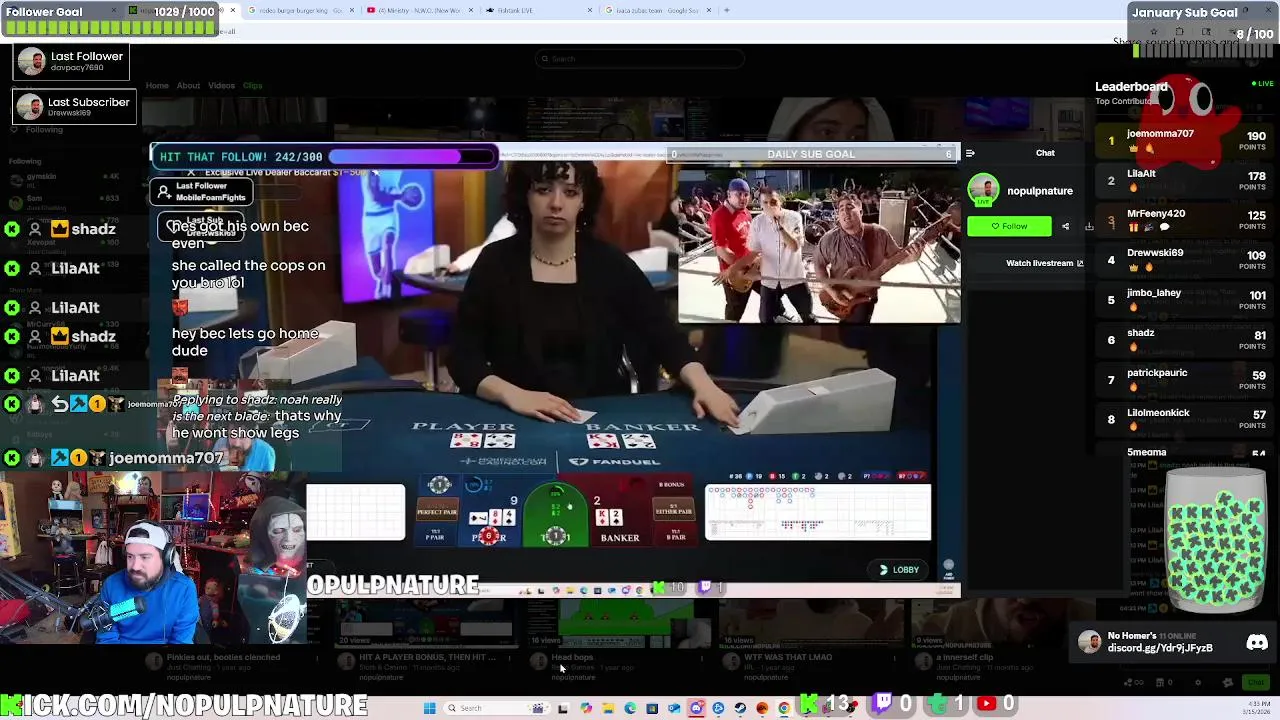This screenshot has height=720, width=1280.
Task: Switch to the Fishtank LIVE browser tab
Action: 537,10
